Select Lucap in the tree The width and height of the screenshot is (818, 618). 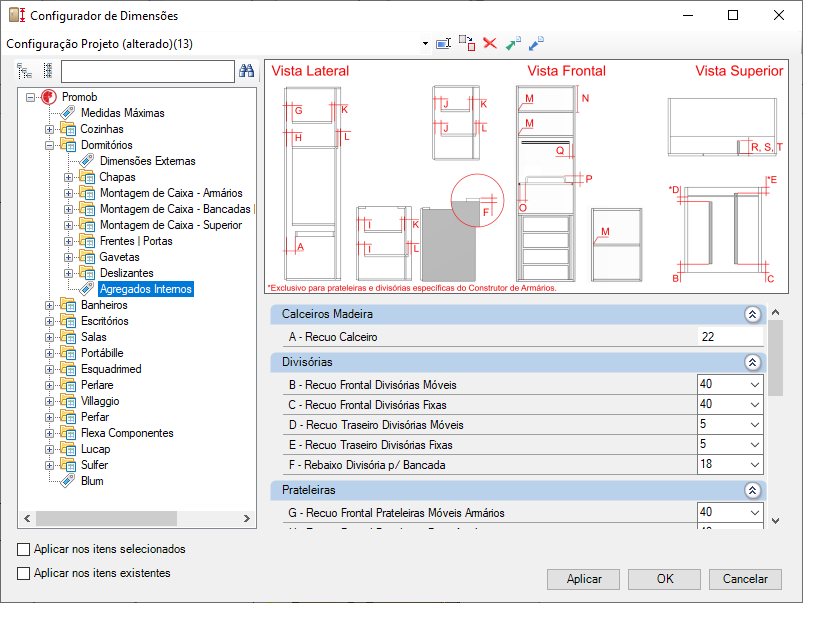pyautogui.click(x=95, y=449)
